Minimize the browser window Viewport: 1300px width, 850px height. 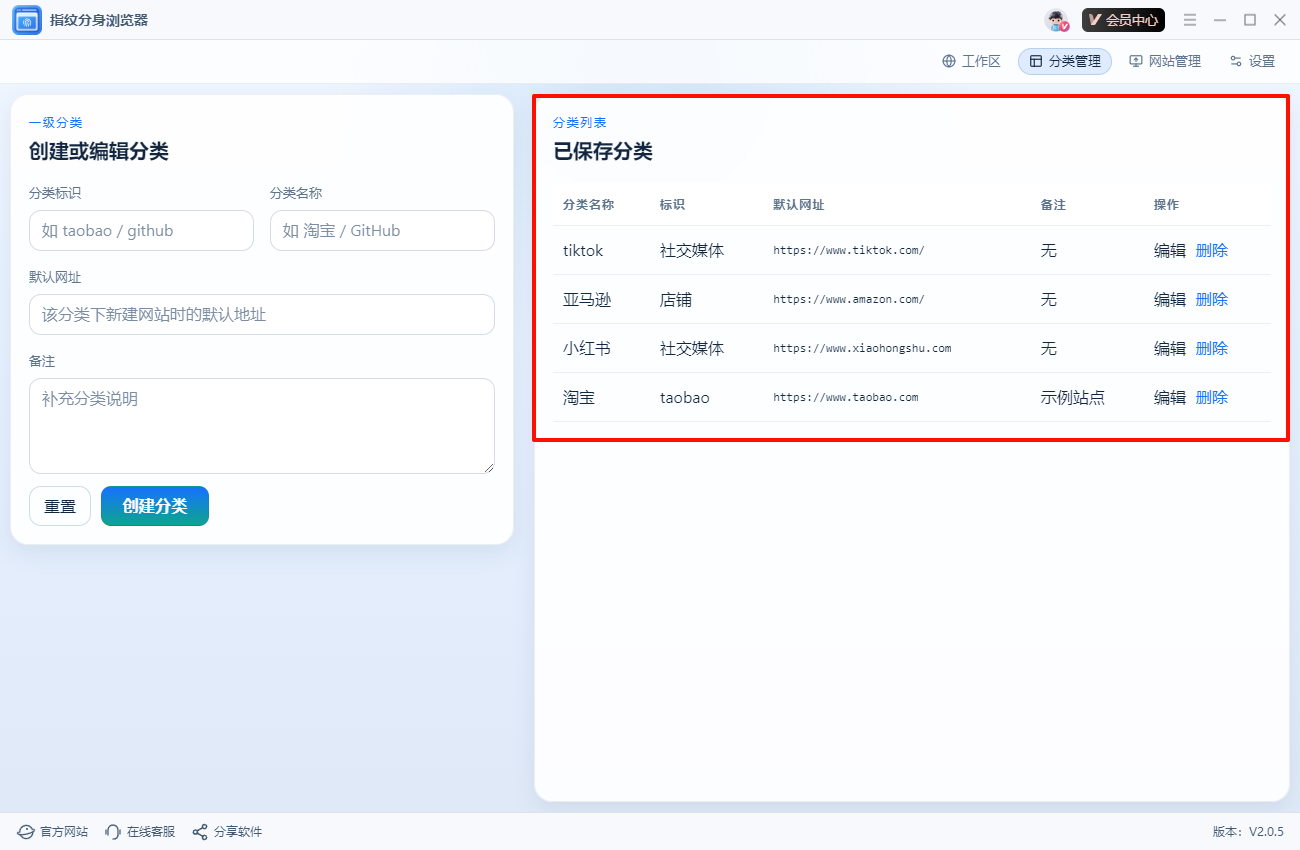coord(1220,20)
